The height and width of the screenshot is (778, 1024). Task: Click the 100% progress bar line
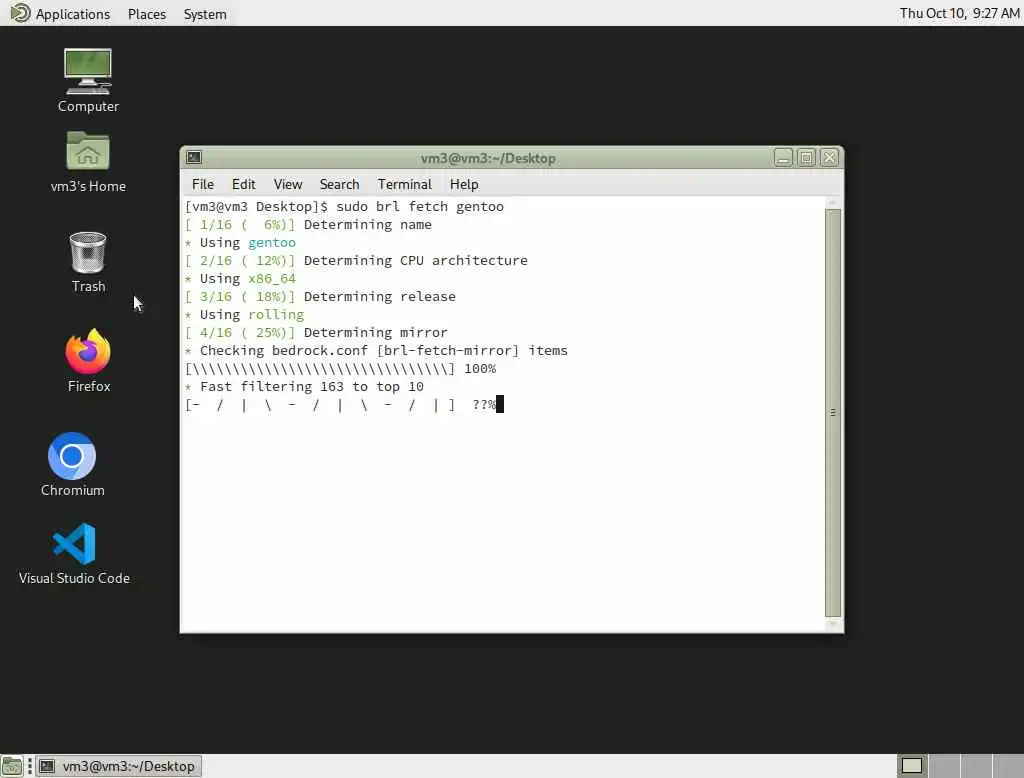point(341,368)
